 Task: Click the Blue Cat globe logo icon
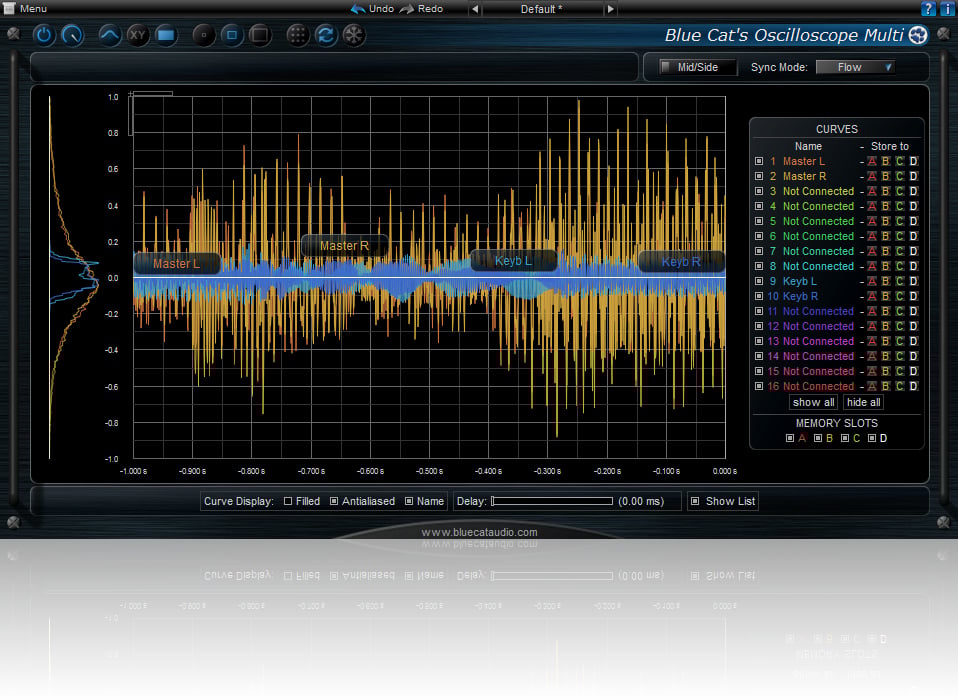[x=918, y=35]
